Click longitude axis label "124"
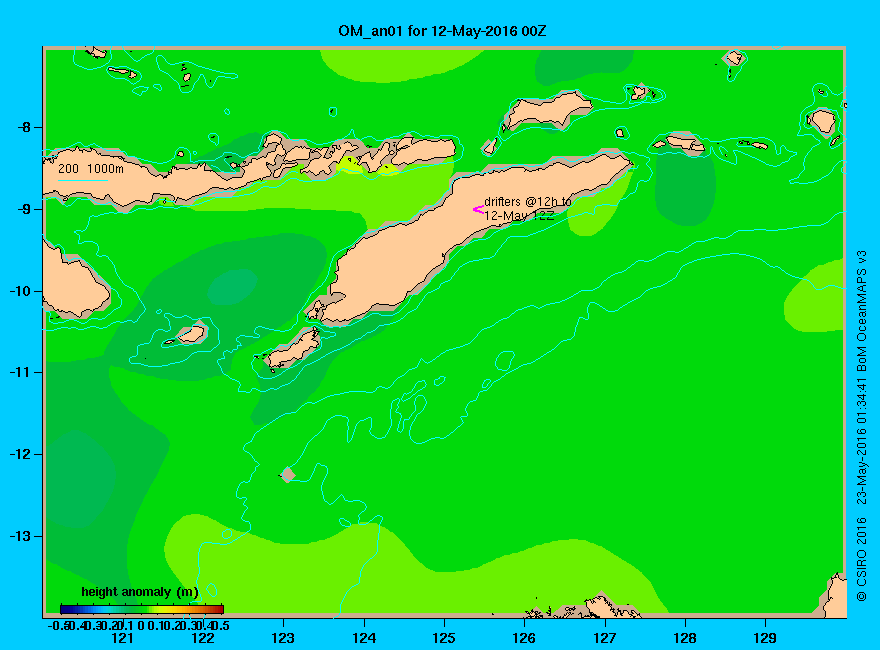This screenshot has width=880, height=650. [x=364, y=638]
